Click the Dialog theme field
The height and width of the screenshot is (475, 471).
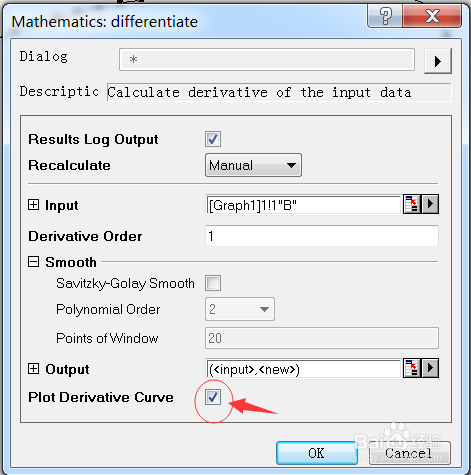click(x=267, y=60)
